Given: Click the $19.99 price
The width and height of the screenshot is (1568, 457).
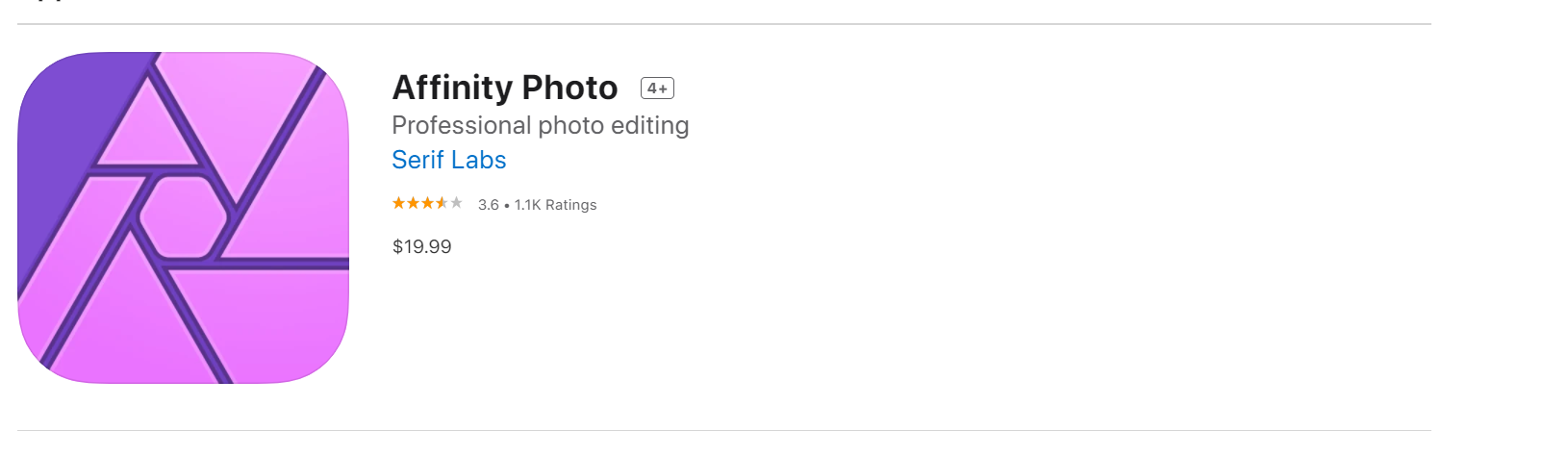Looking at the screenshot, I should [x=421, y=246].
